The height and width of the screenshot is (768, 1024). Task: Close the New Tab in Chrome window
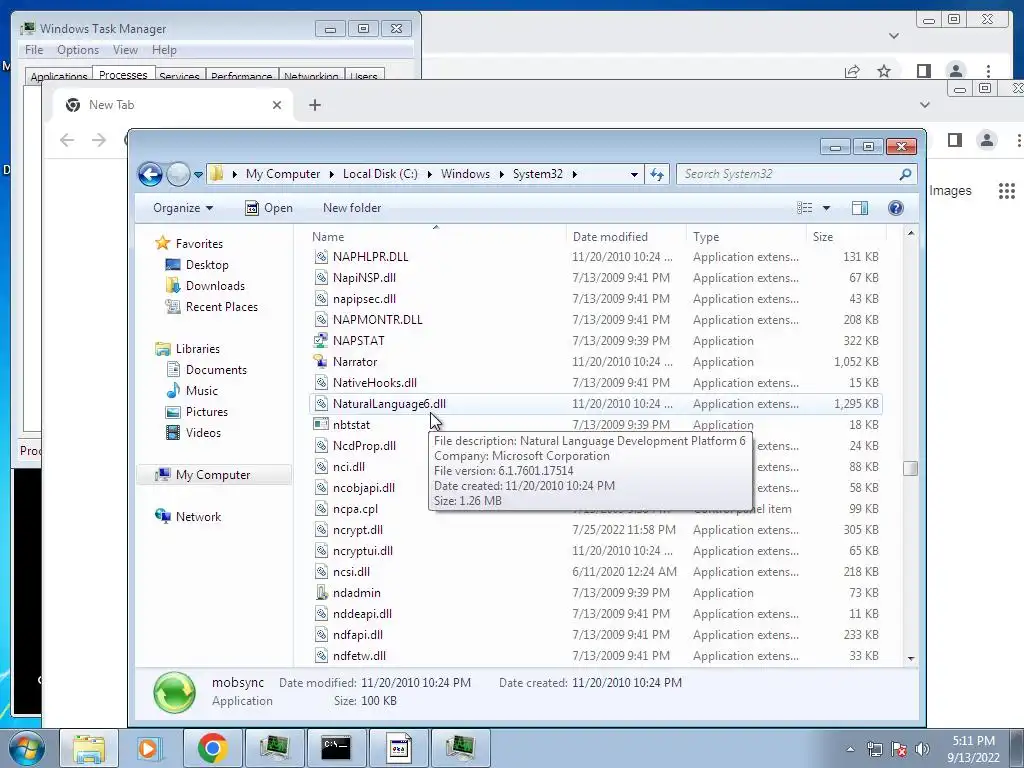coord(277,105)
